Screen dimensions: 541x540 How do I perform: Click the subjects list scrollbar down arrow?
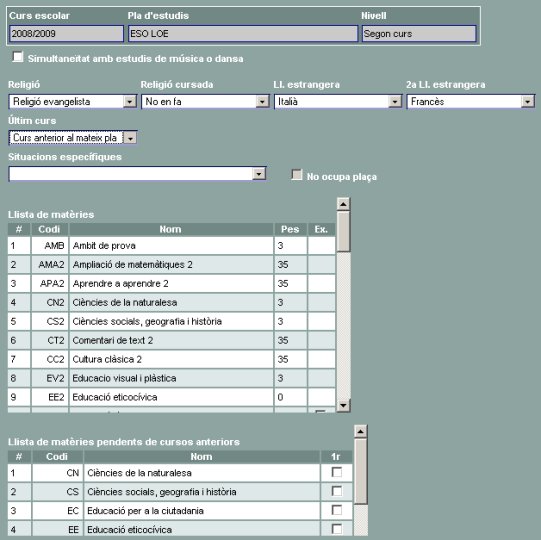343,405
